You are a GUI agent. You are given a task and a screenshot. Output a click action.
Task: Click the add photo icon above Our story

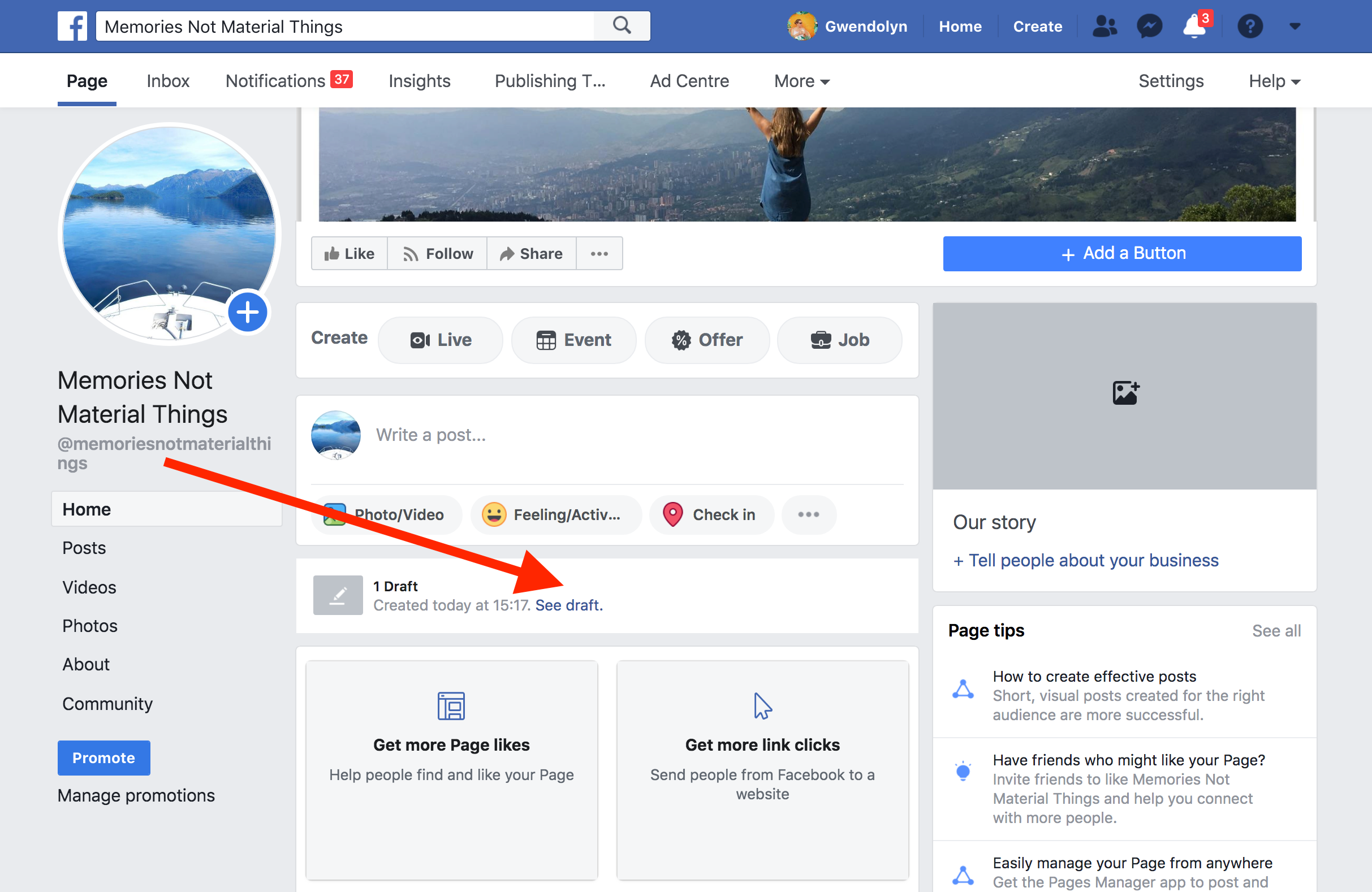(x=1125, y=393)
